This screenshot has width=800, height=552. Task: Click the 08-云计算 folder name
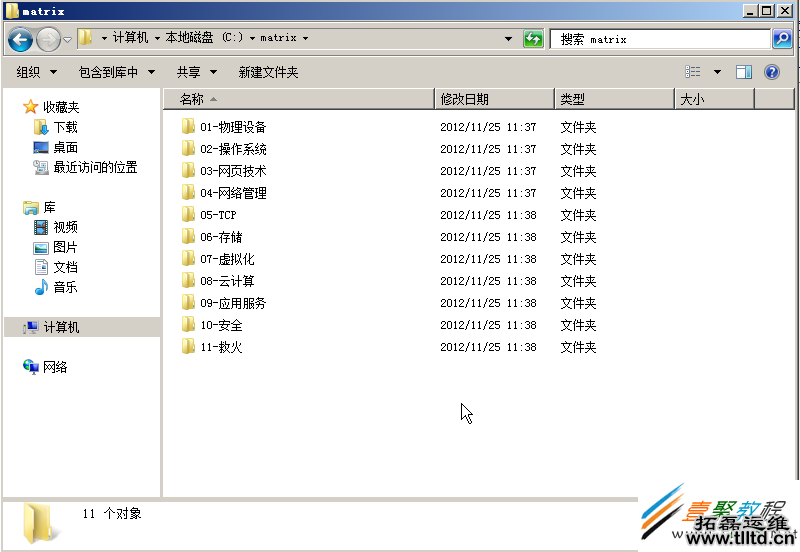(x=227, y=281)
